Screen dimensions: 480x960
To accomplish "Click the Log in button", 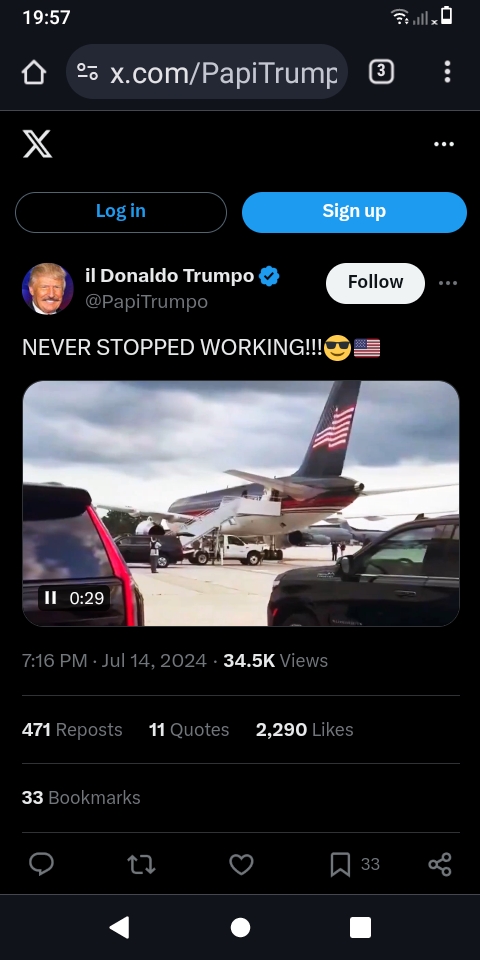I will pos(121,212).
